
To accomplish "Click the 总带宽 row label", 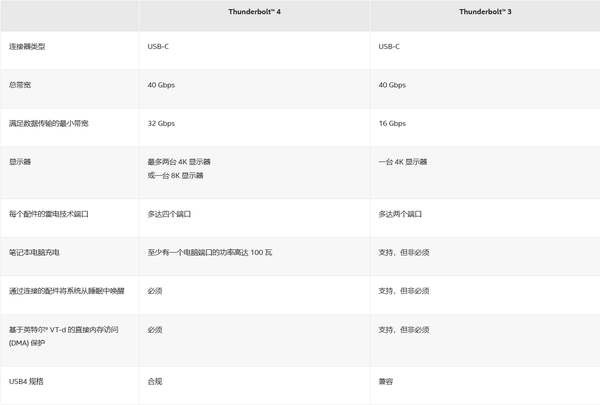I will point(20,85).
